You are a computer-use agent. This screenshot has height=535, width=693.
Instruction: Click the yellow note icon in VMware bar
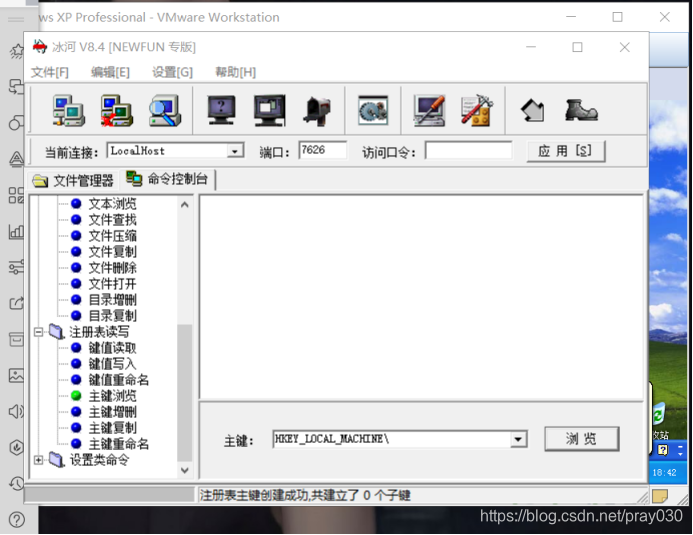(x=660, y=497)
